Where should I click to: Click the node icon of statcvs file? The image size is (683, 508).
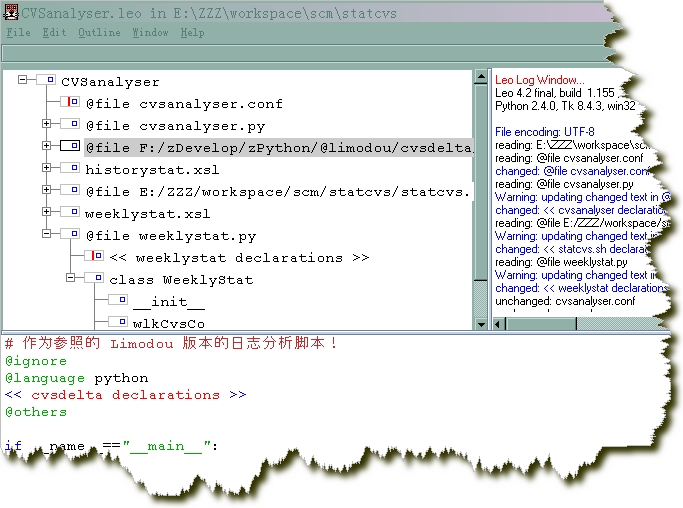tap(70, 190)
